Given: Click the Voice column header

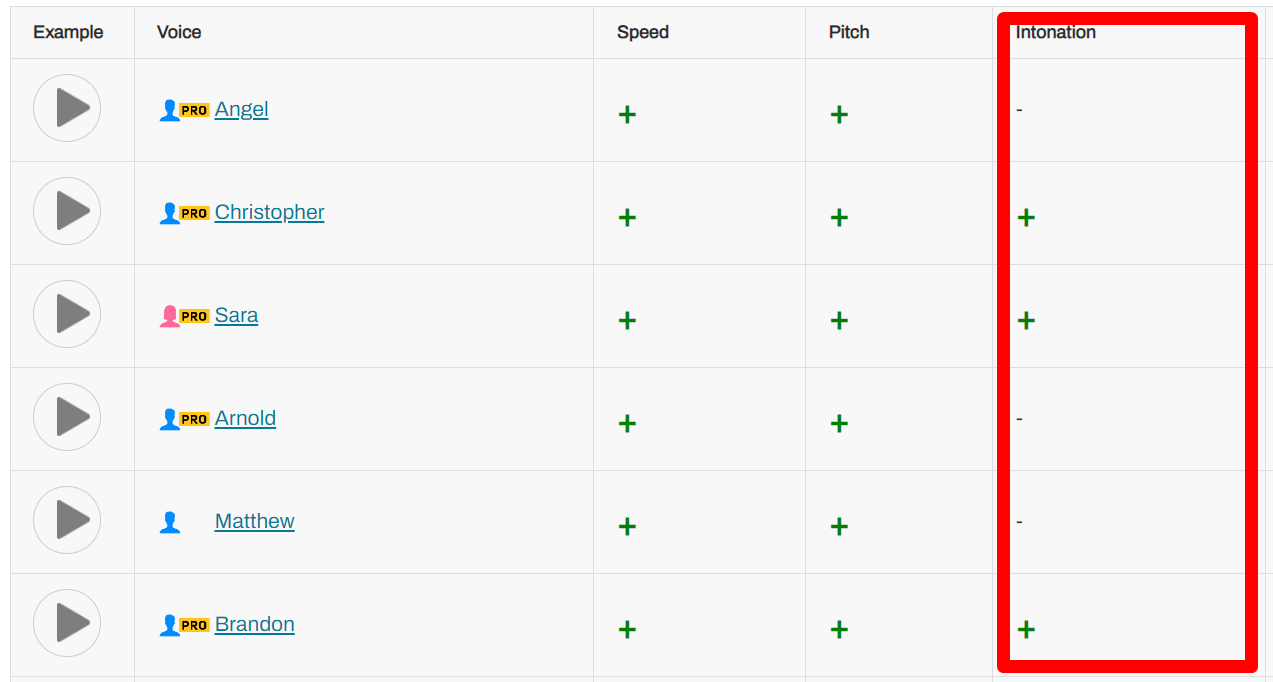Looking at the screenshot, I should [x=179, y=32].
